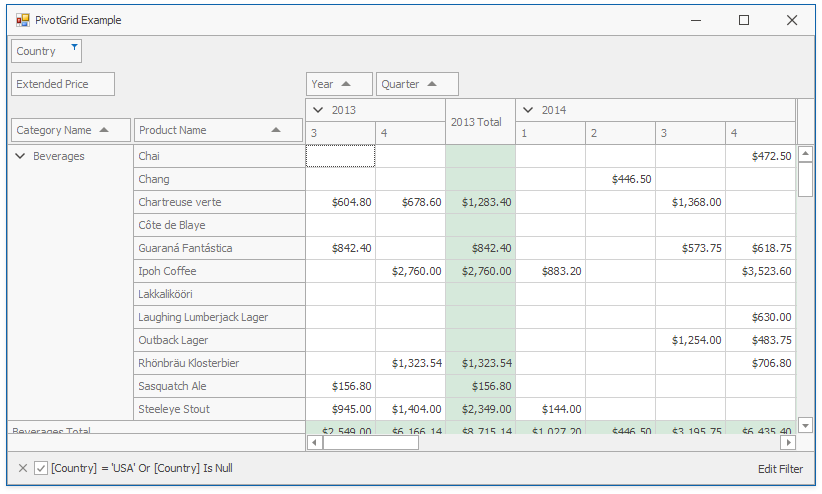Disable the Country filter checkbox
This screenshot has height=494, width=822.
click(41, 468)
